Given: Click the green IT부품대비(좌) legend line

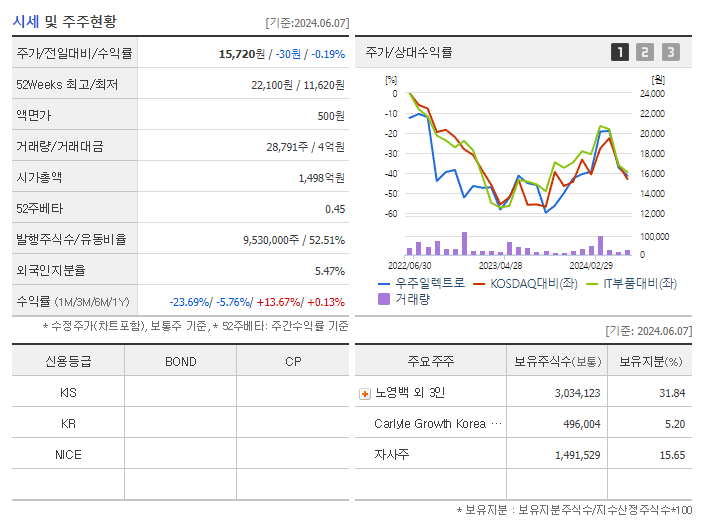Looking at the screenshot, I should tap(592, 284).
